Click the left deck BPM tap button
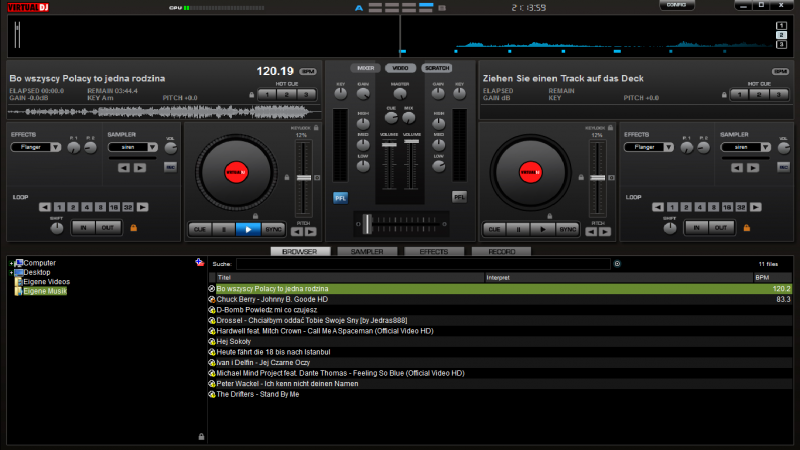Screen dimensions: 800x450 coord(307,71)
